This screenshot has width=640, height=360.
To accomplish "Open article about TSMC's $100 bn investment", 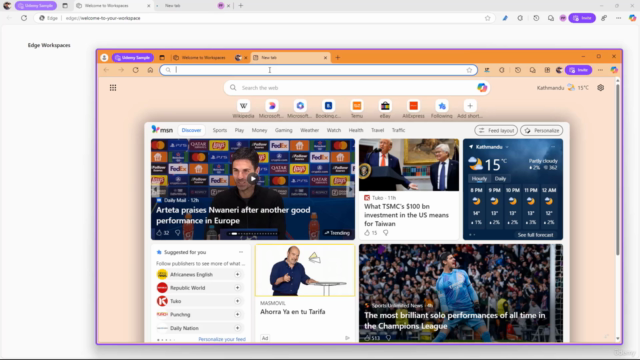I will [406, 215].
